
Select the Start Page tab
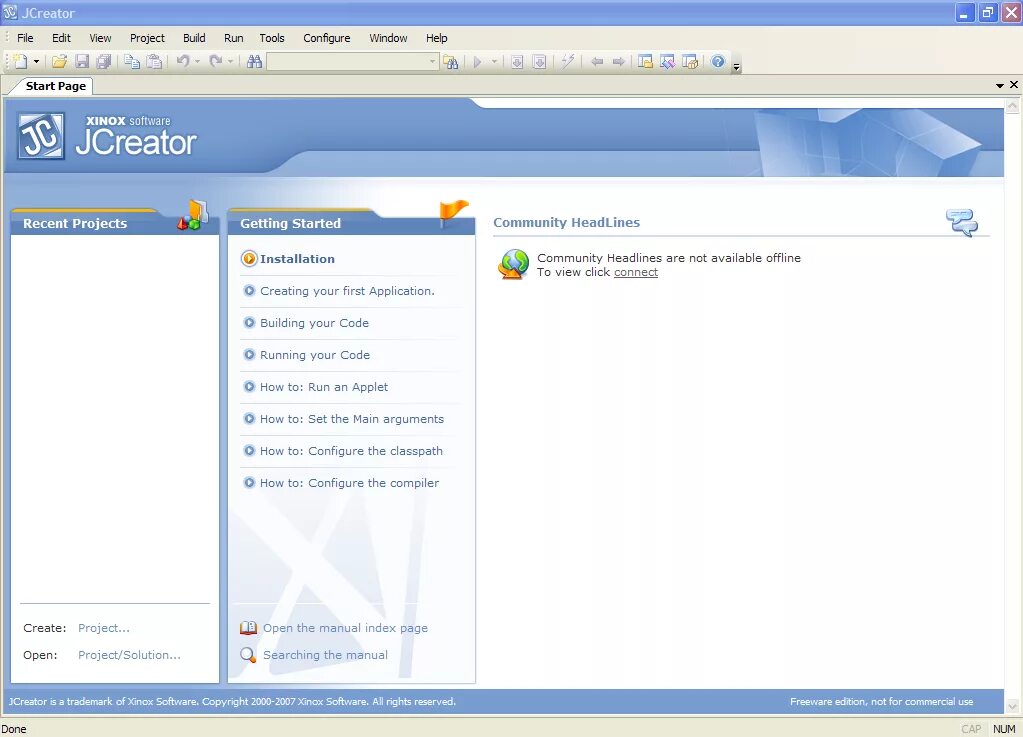coord(55,86)
